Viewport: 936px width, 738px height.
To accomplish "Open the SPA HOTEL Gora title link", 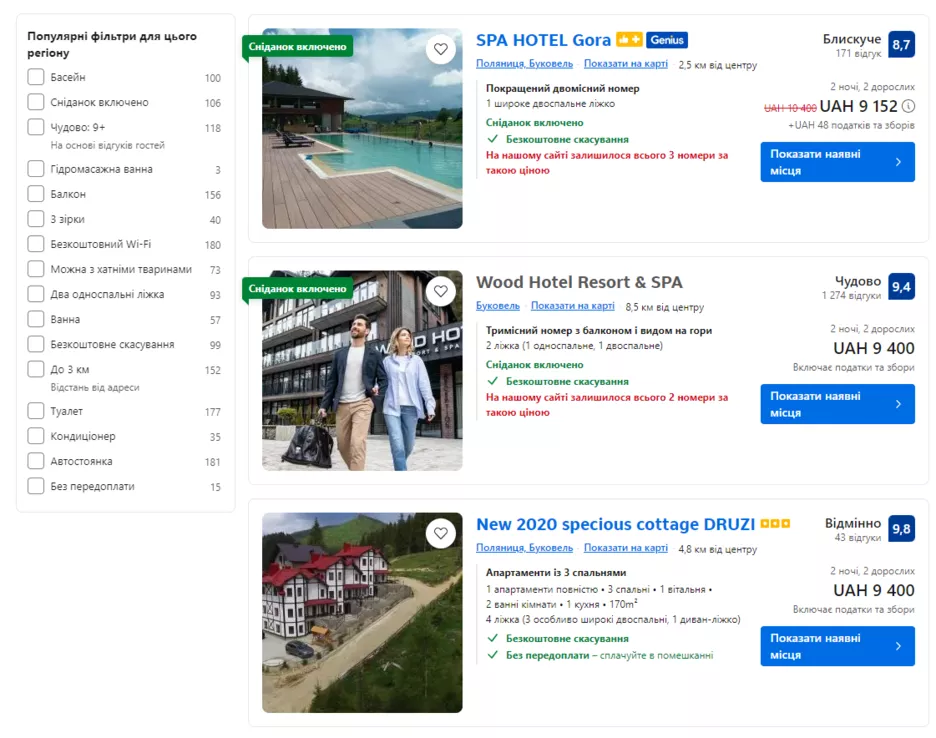I will [543, 41].
